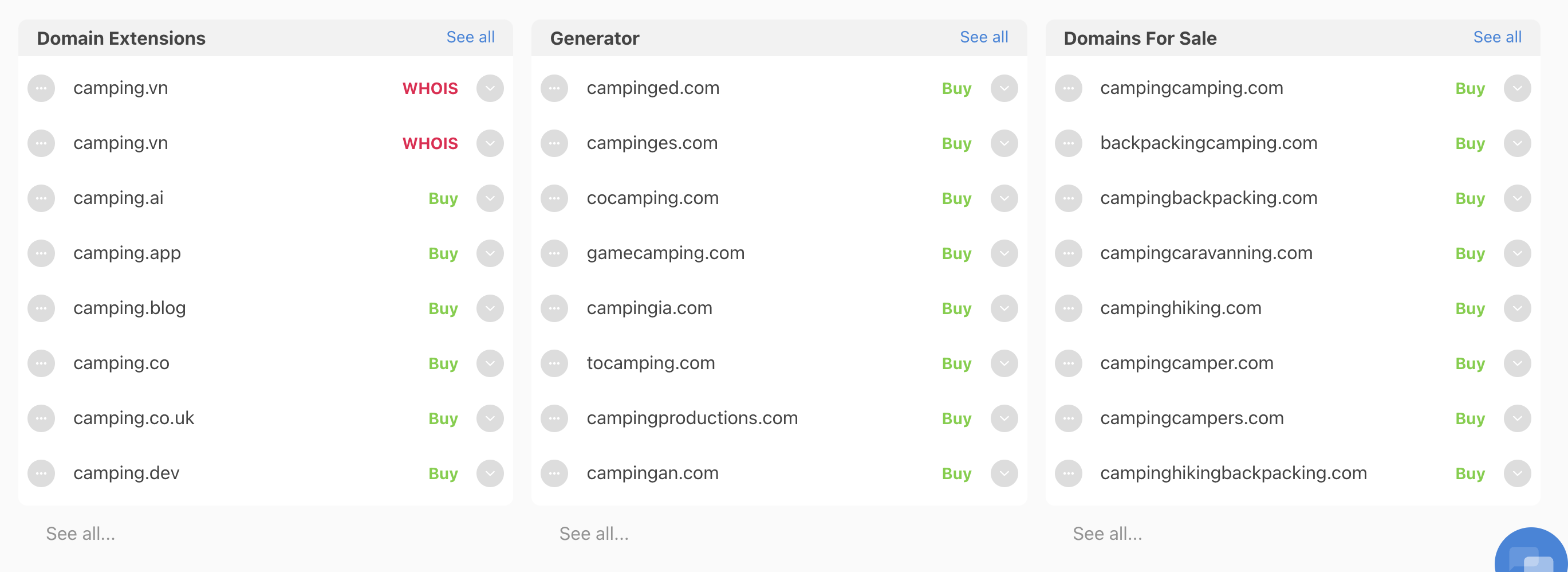Viewport: 1568px width, 572px height.
Task: Buy the camping.co.uk domain
Action: tap(443, 419)
